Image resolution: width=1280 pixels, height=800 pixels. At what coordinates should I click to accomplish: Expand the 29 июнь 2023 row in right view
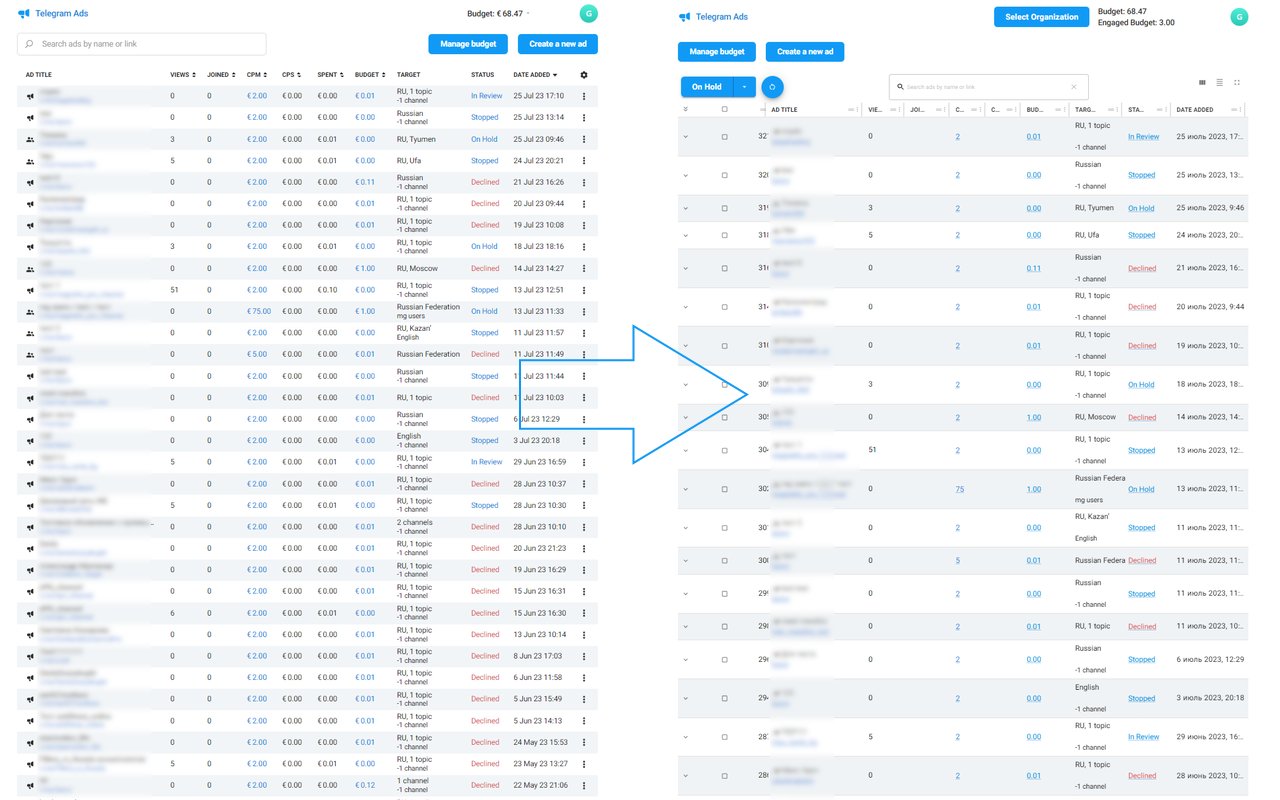[x=686, y=737]
